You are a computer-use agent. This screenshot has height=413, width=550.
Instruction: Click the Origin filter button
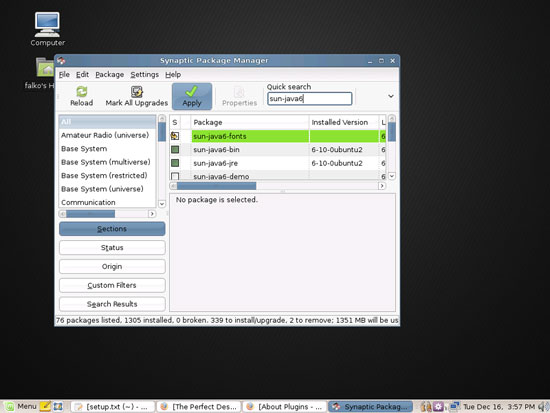pos(112,267)
